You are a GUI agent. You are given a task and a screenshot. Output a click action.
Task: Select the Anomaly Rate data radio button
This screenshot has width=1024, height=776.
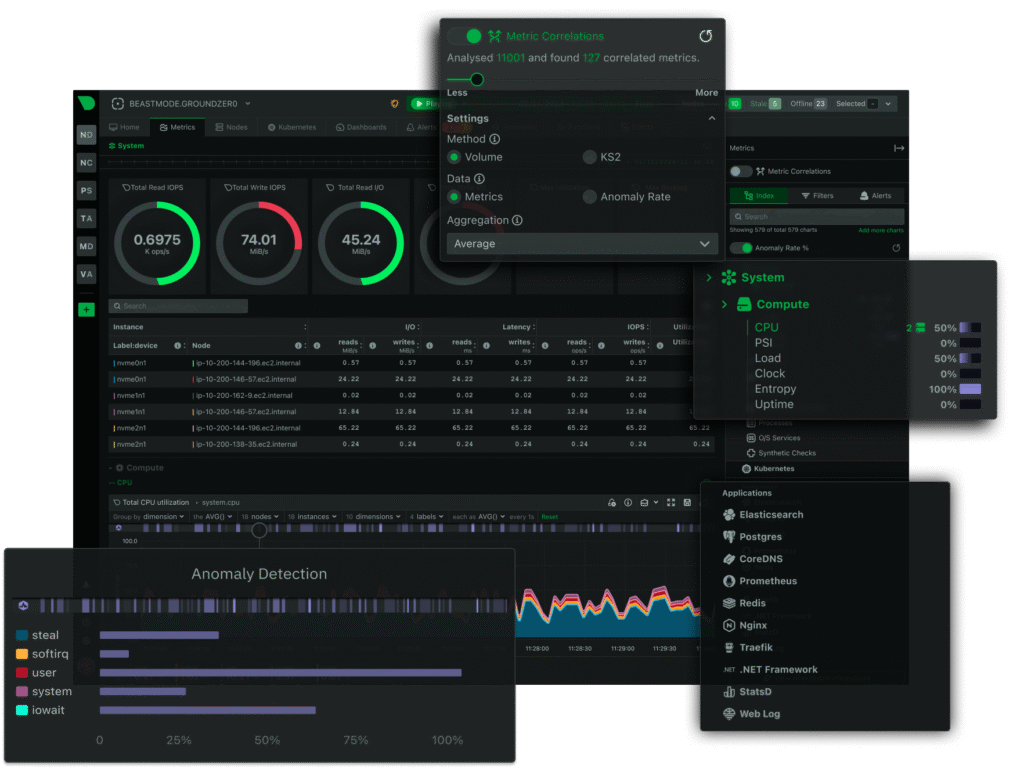(x=590, y=197)
